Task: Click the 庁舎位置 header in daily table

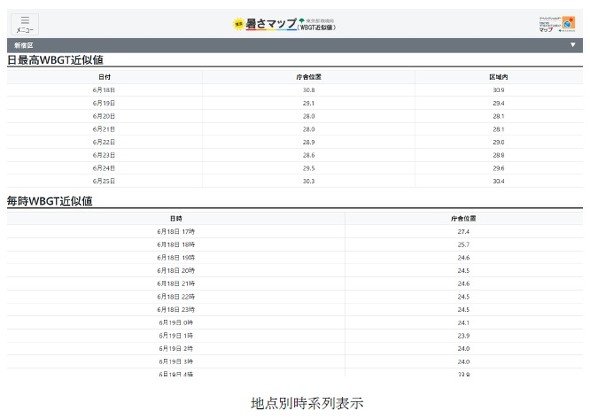Action: click(309, 77)
